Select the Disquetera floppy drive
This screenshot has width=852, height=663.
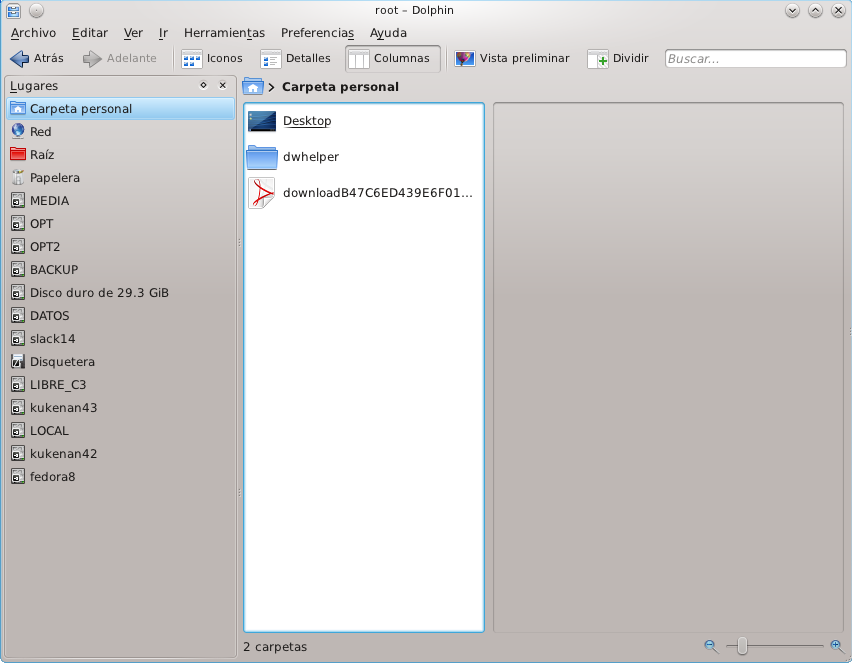pos(18,362)
